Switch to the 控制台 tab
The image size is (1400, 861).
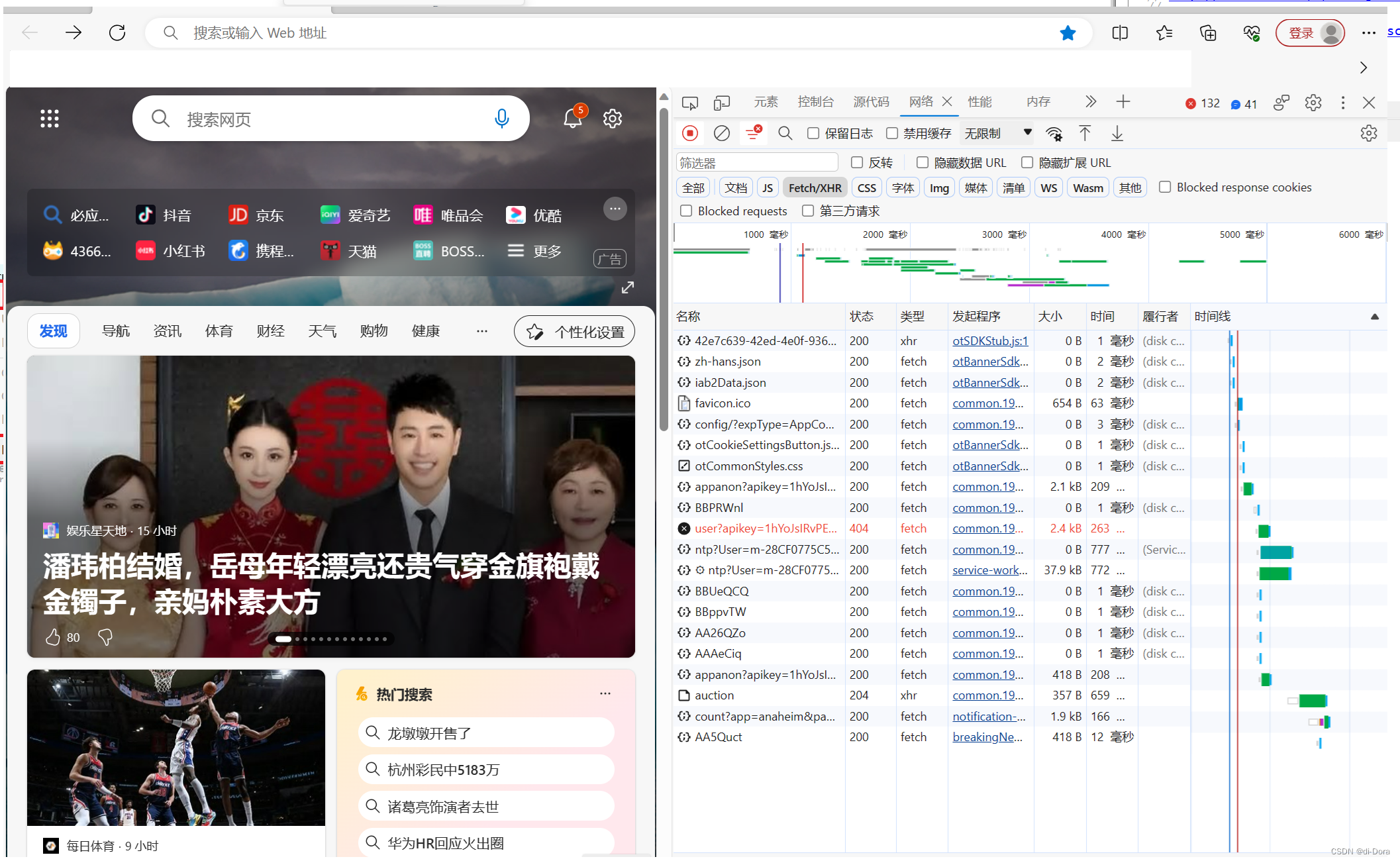(x=815, y=102)
